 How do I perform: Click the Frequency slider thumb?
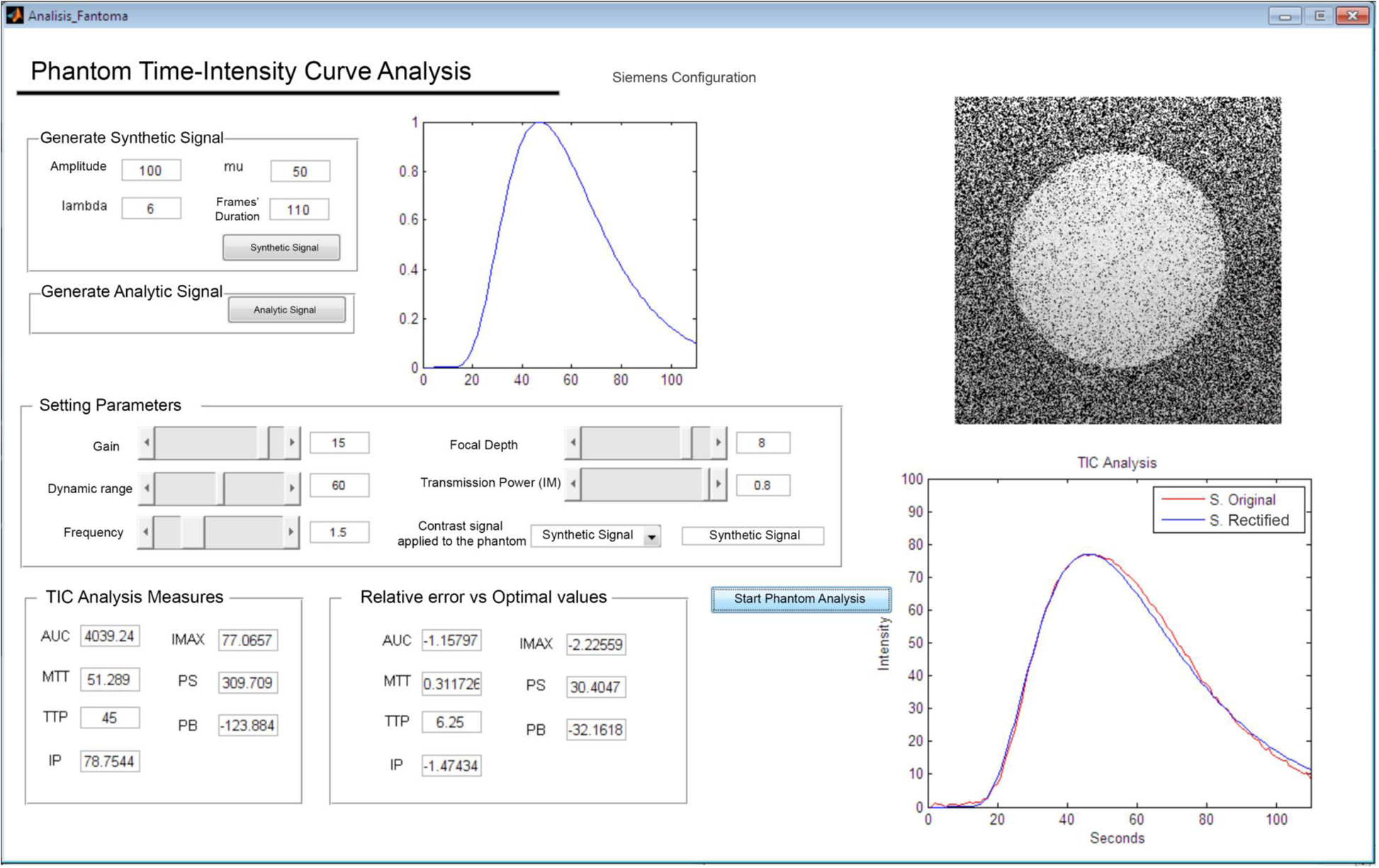[193, 532]
